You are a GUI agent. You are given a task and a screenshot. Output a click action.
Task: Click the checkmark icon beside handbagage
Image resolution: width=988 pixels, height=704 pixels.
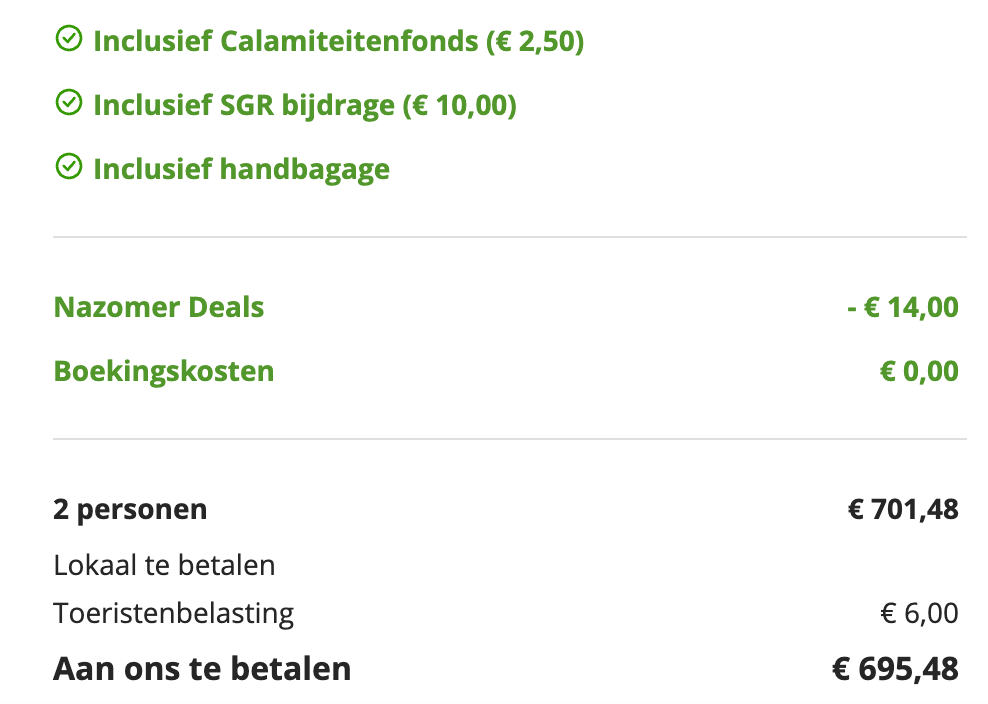(68, 167)
